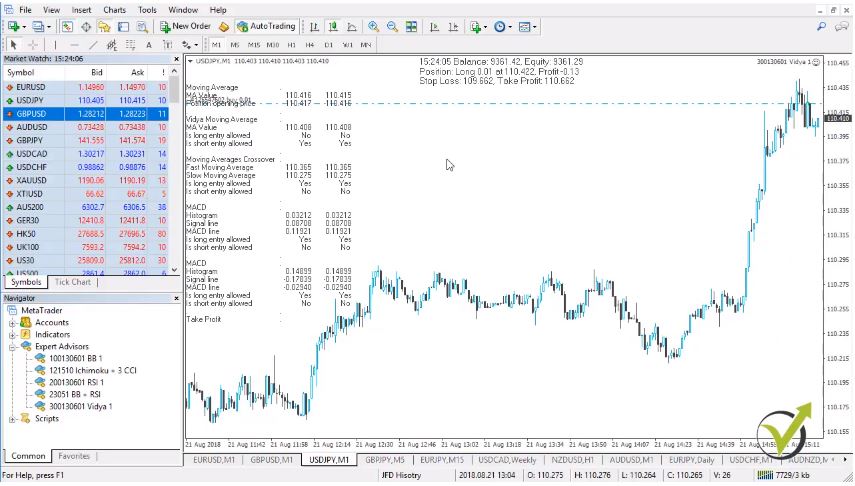Image resolution: width=855 pixels, height=486 pixels.
Task: Expand the Scripts tree node
Action: [12, 419]
